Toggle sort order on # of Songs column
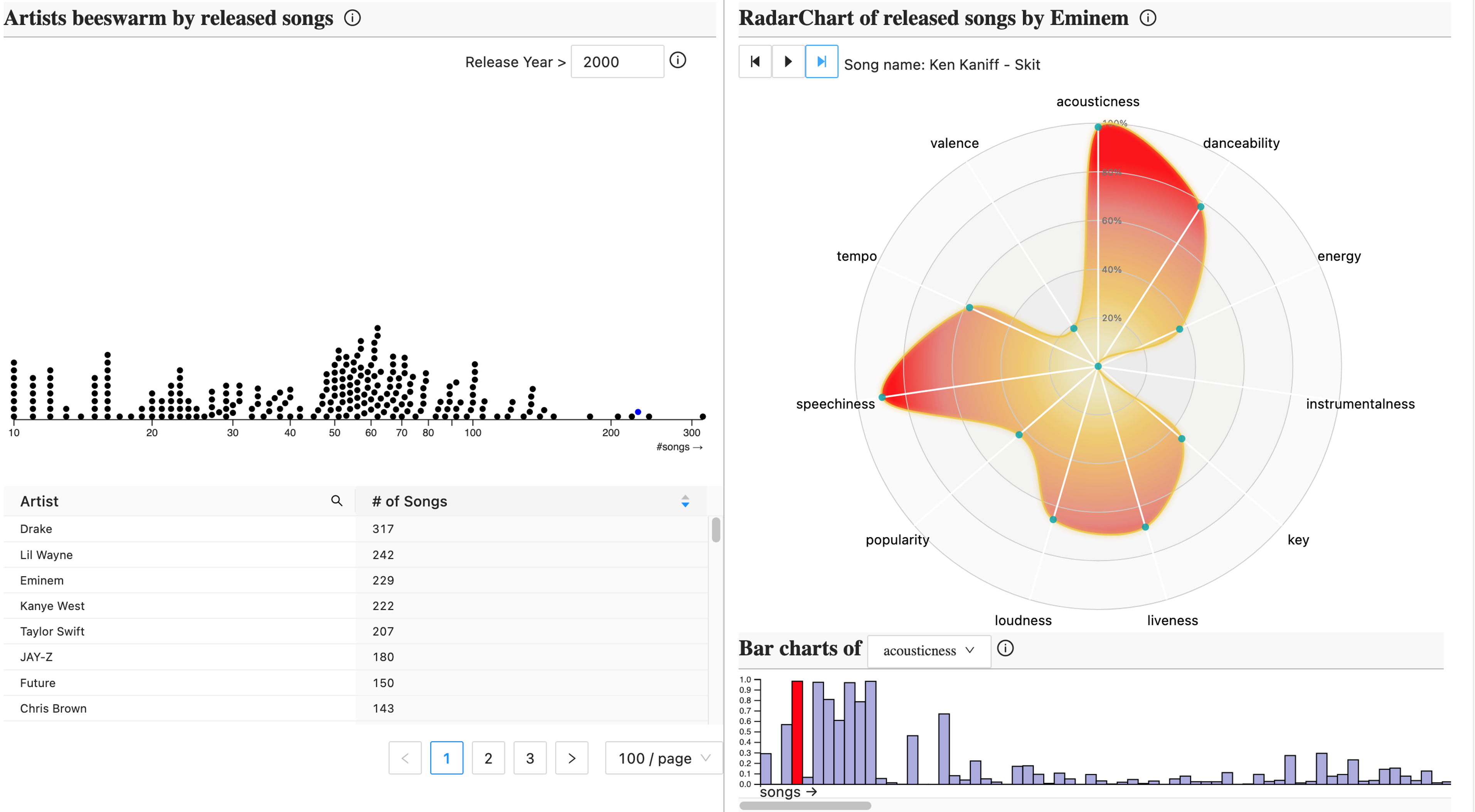 [685, 501]
